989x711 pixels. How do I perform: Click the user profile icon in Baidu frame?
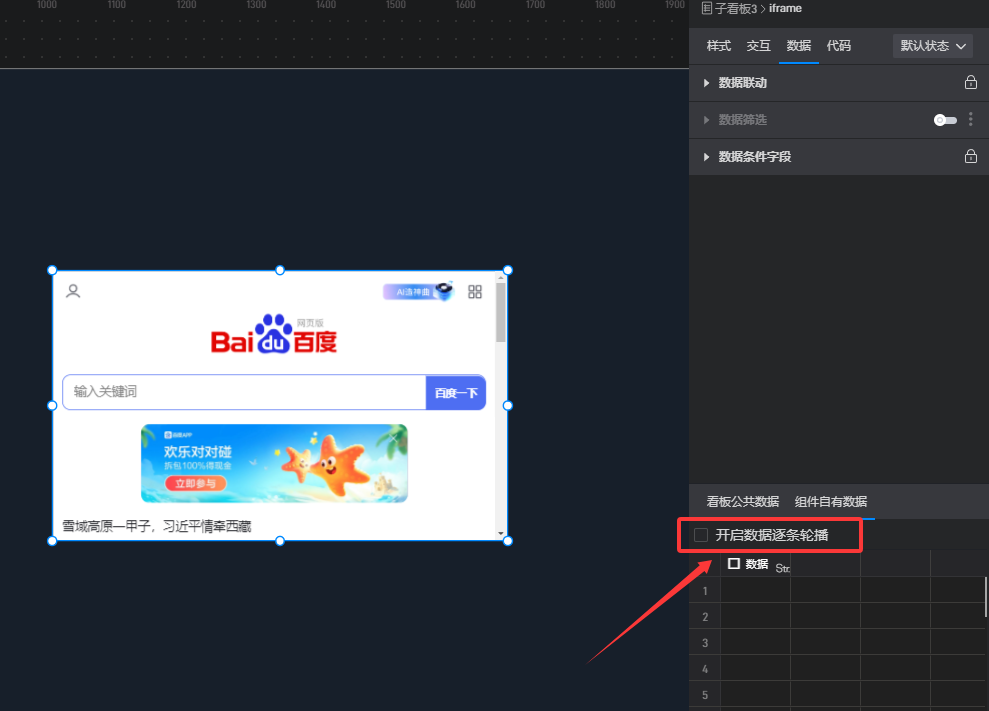coord(73,291)
